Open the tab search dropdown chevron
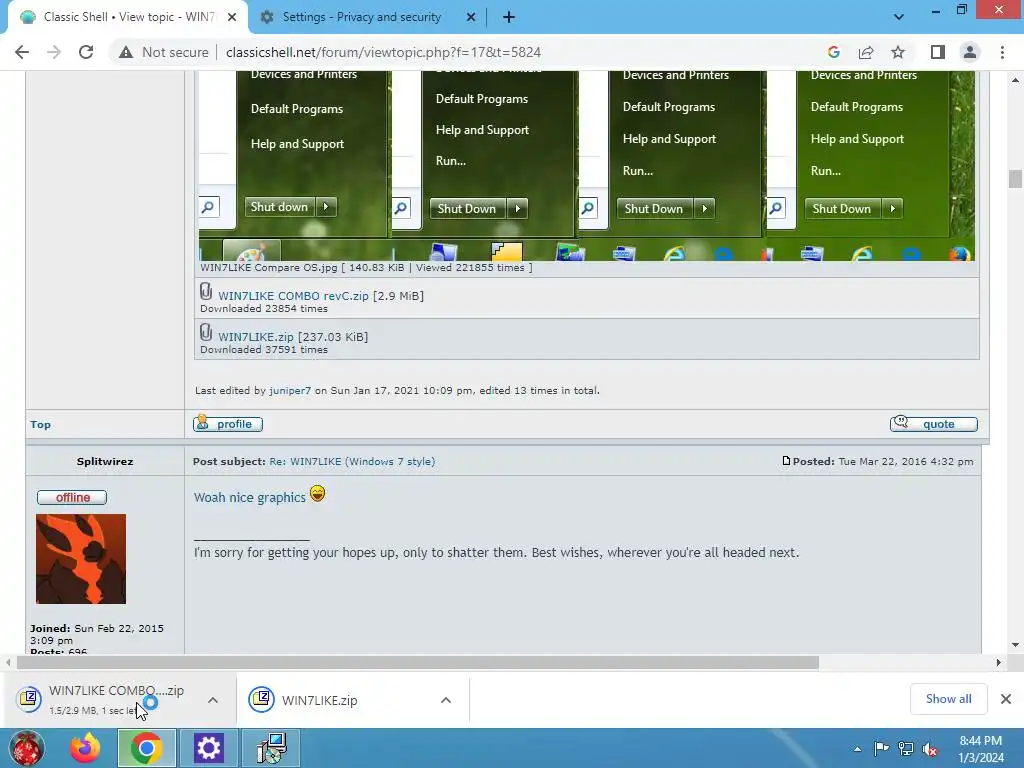The width and height of the screenshot is (1024, 768). point(899,17)
